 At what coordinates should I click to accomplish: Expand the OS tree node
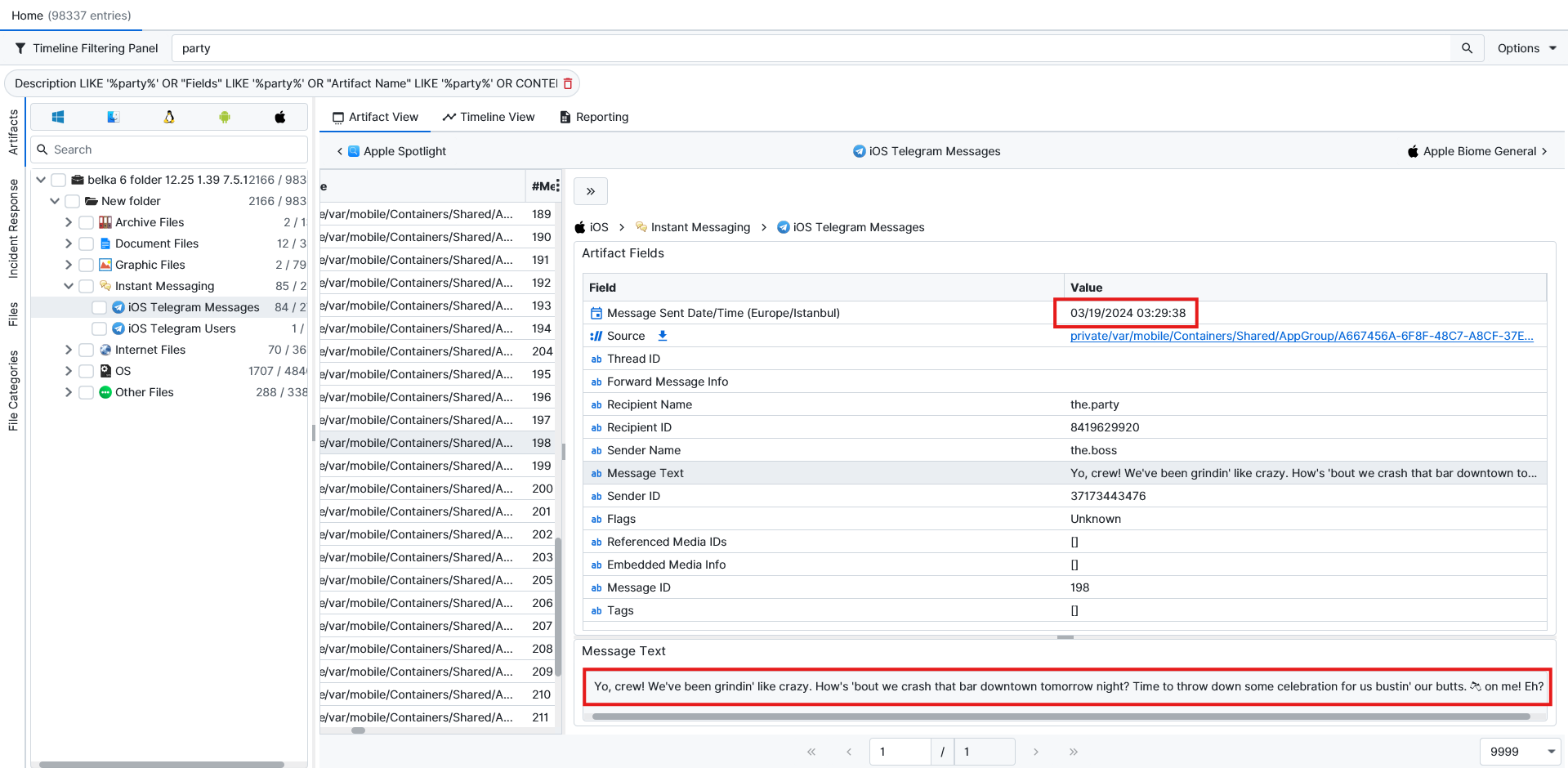pos(69,371)
